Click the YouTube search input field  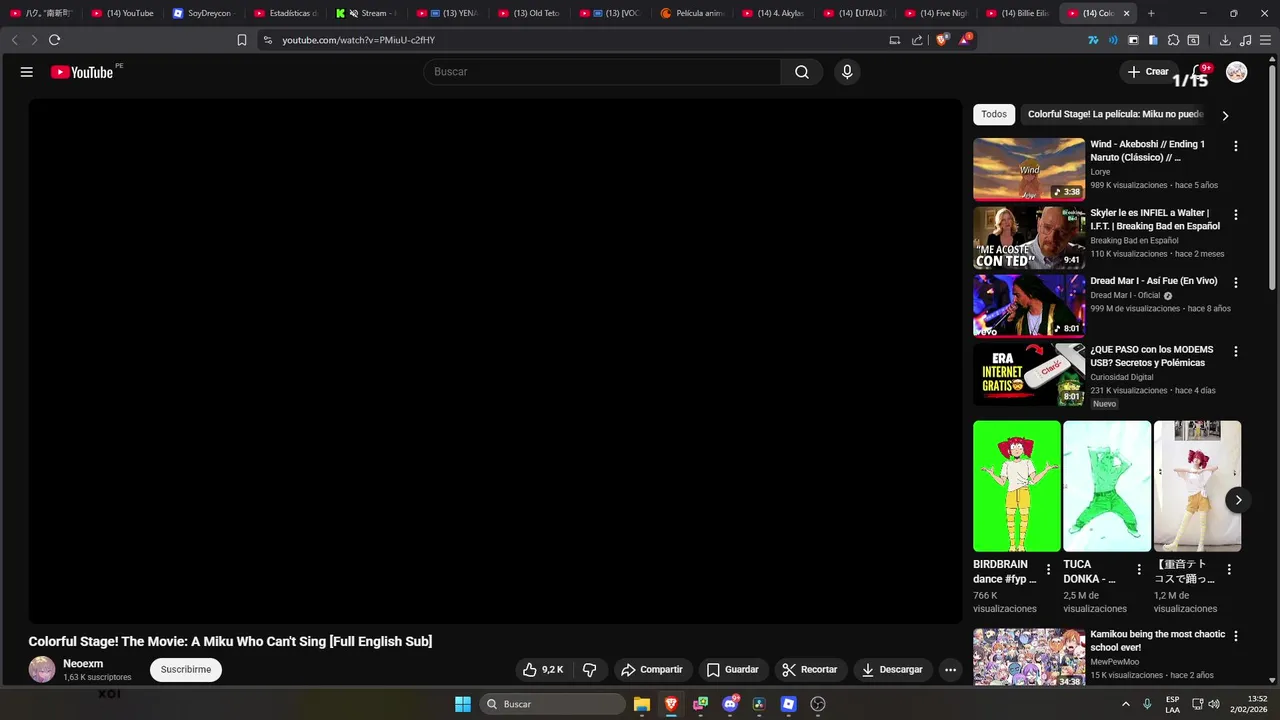tap(602, 72)
